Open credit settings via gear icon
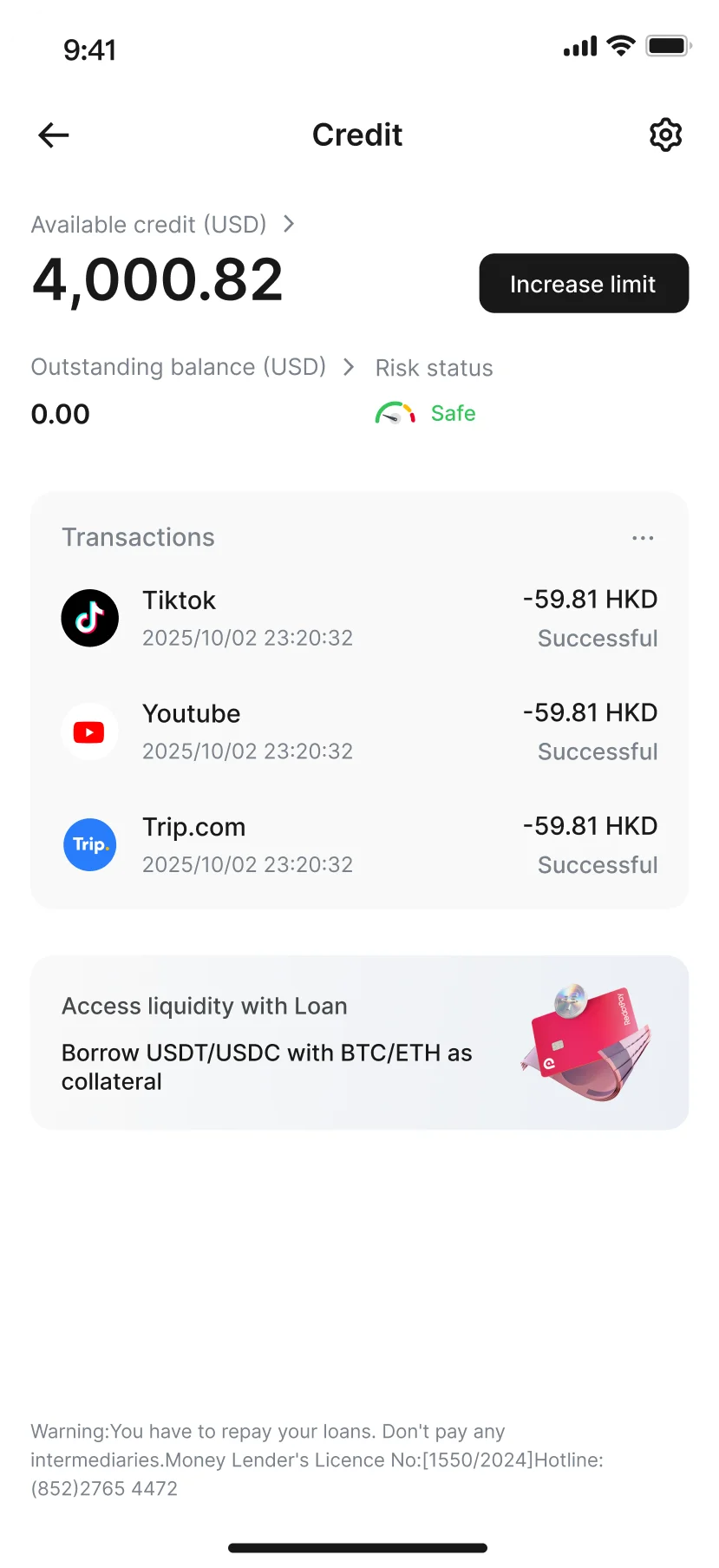This screenshot has height=1568, width=719. [x=665, y=134]
